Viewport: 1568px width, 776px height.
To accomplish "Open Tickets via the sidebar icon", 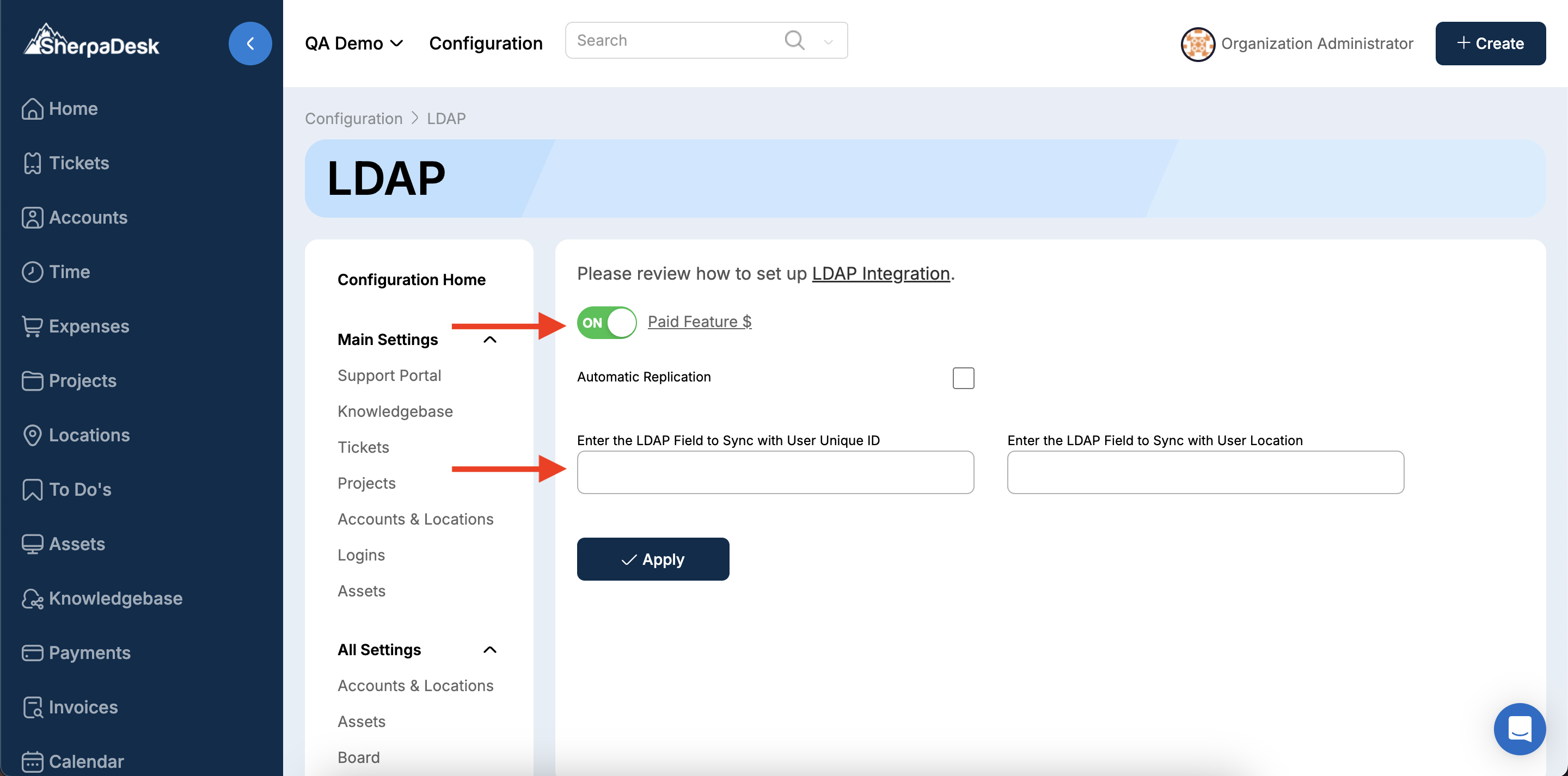I will point(32,163).
